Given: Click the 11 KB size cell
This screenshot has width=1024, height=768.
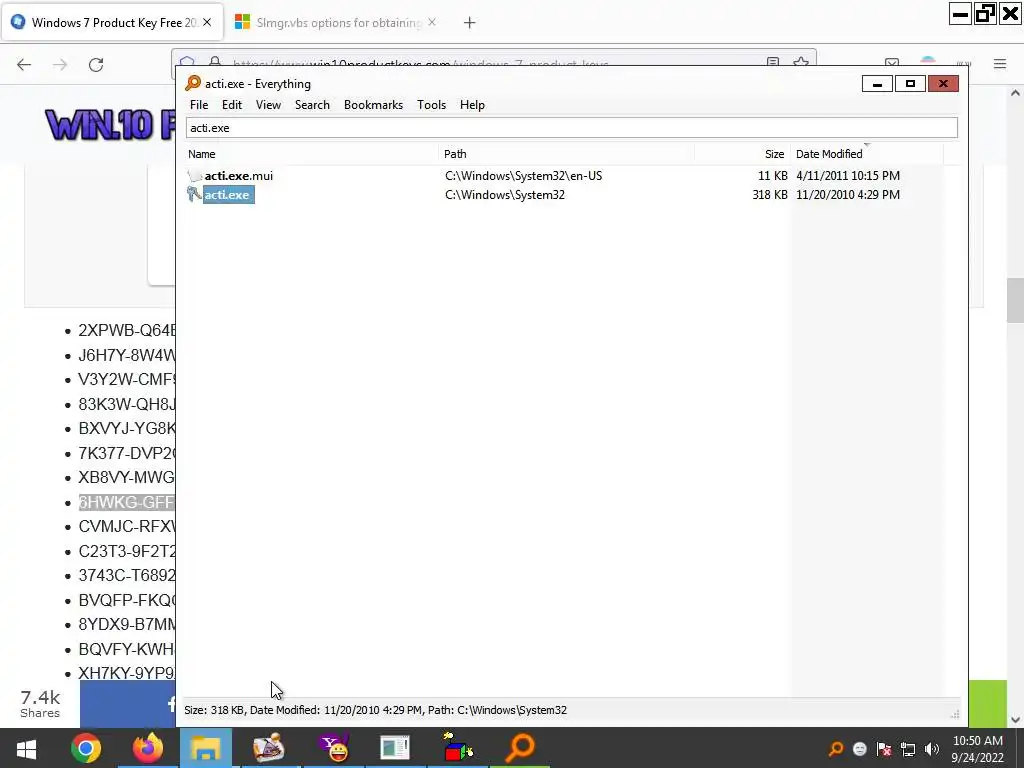Looking at the screenshot, I should tap(773, 176).
